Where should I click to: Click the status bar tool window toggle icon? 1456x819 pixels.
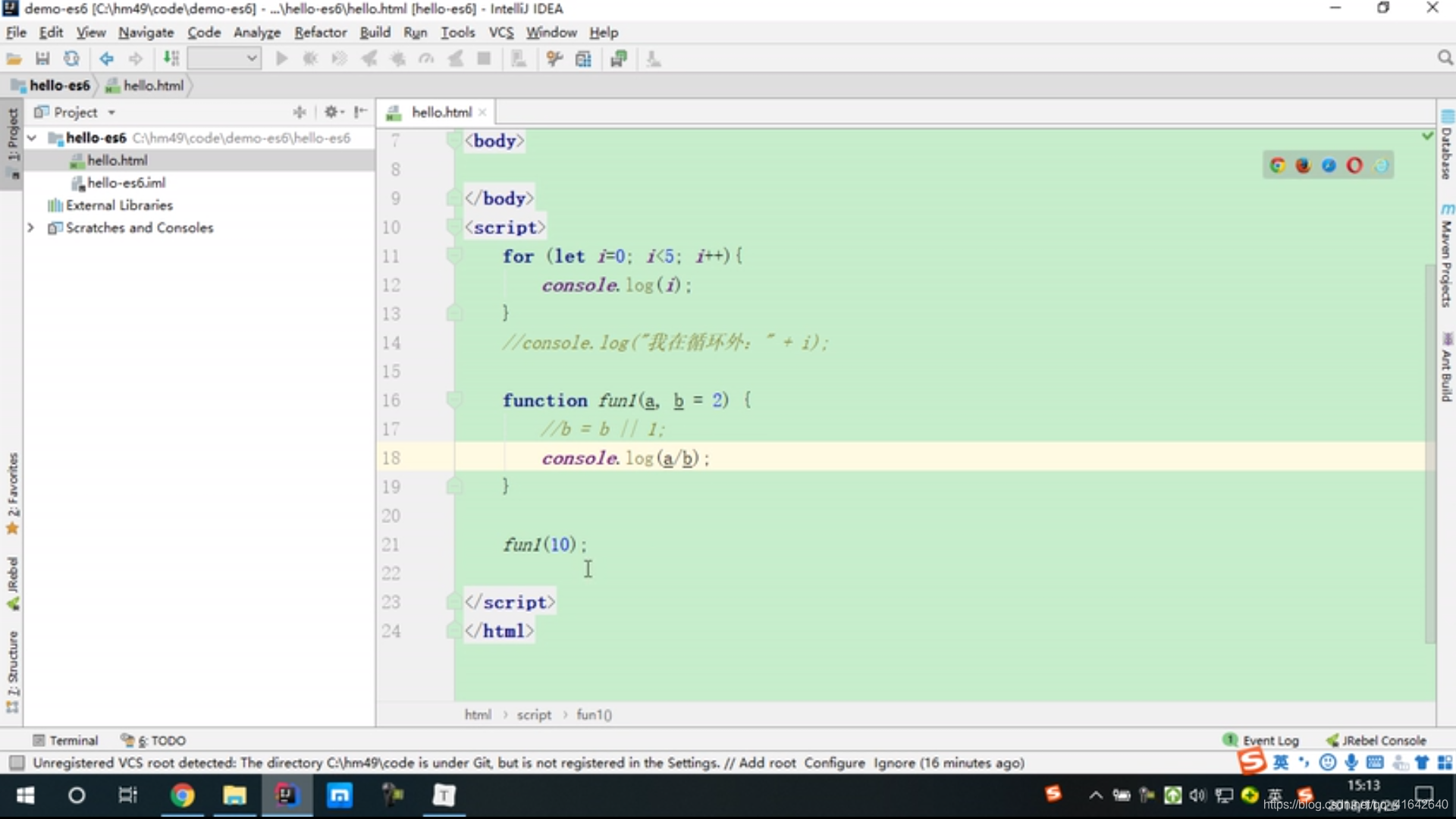pyautogui.click(x=16, y=763)
